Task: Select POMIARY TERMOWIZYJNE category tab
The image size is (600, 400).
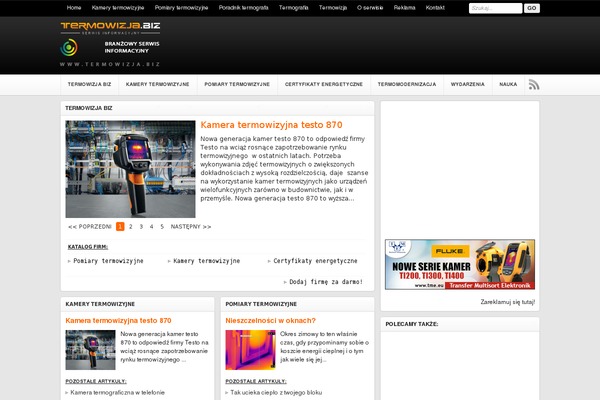Action: (x=237, y=84)
